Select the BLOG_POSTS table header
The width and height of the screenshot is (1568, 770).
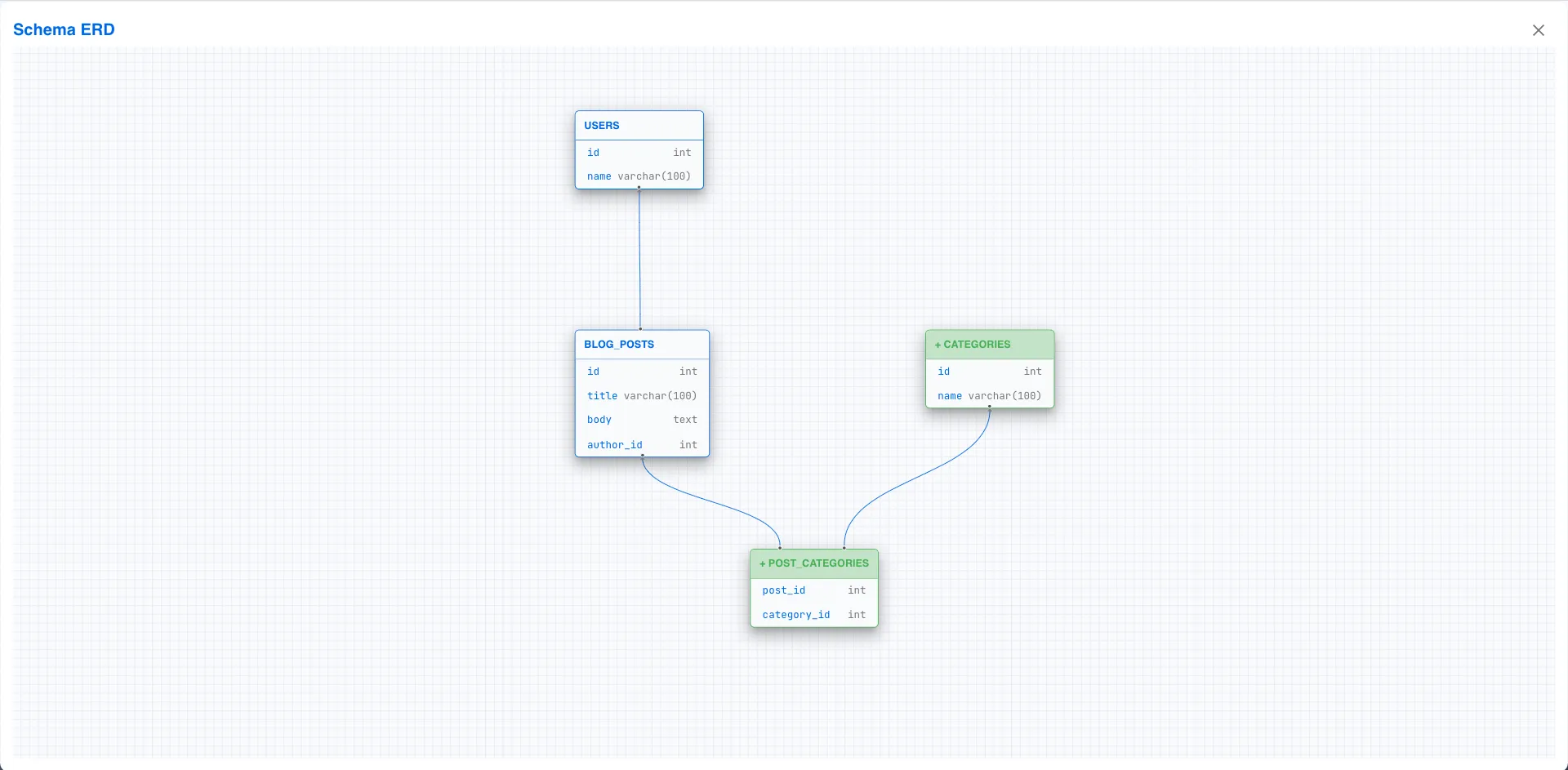[642, 345]
